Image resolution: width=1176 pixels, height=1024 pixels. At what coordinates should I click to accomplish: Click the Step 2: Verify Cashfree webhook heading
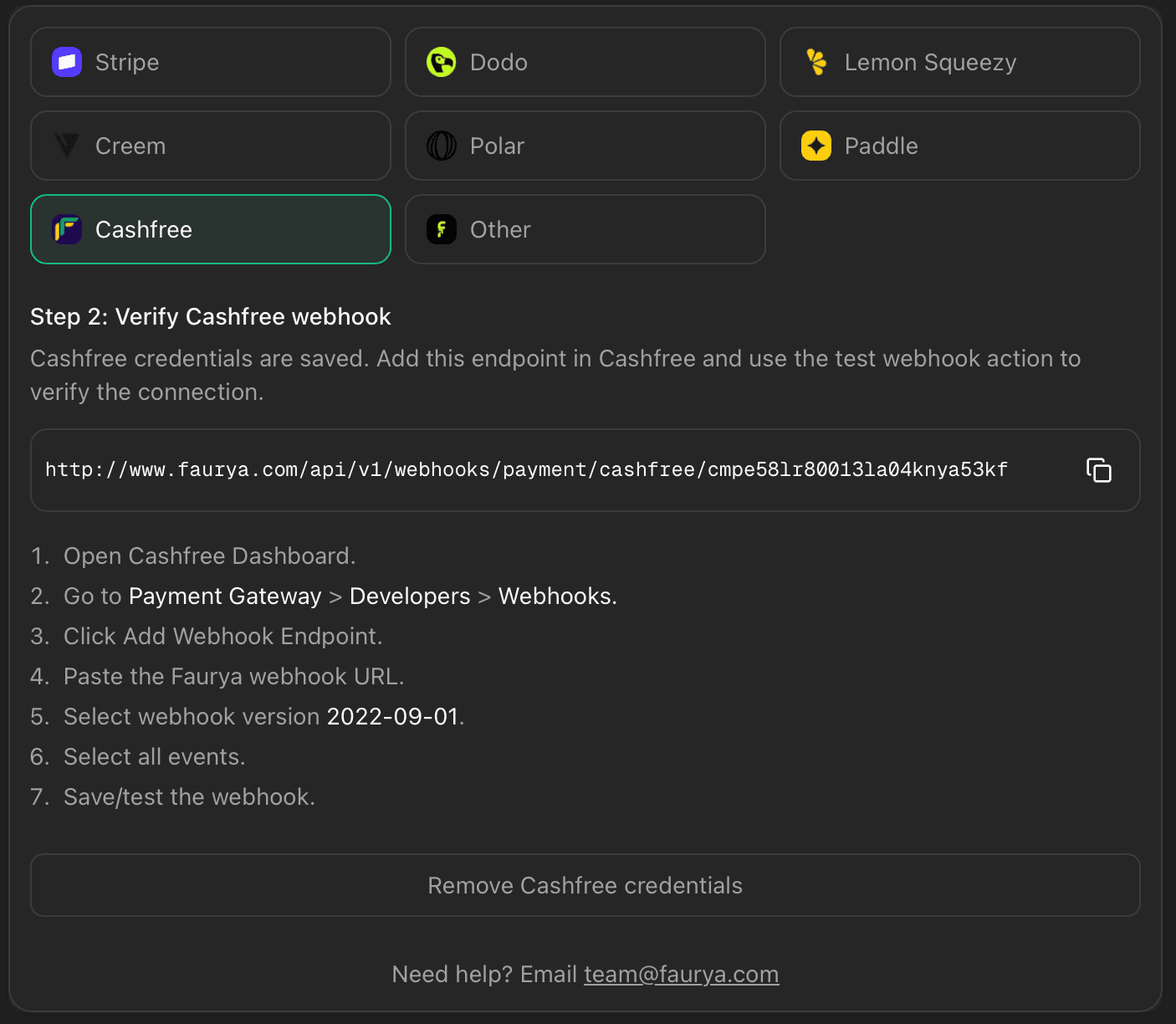click(x=211, y=316)
